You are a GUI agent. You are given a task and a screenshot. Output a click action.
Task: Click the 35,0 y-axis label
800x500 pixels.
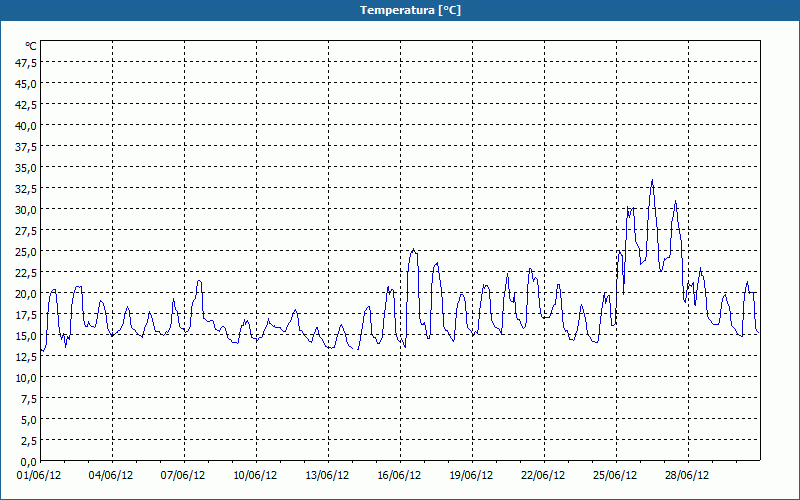pos(26,168)
